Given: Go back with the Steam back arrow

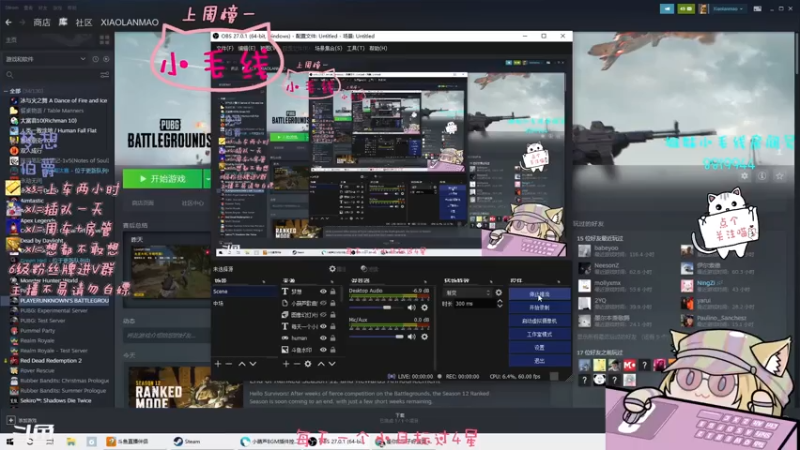Looking at the screenshot, I should [8, 22].
